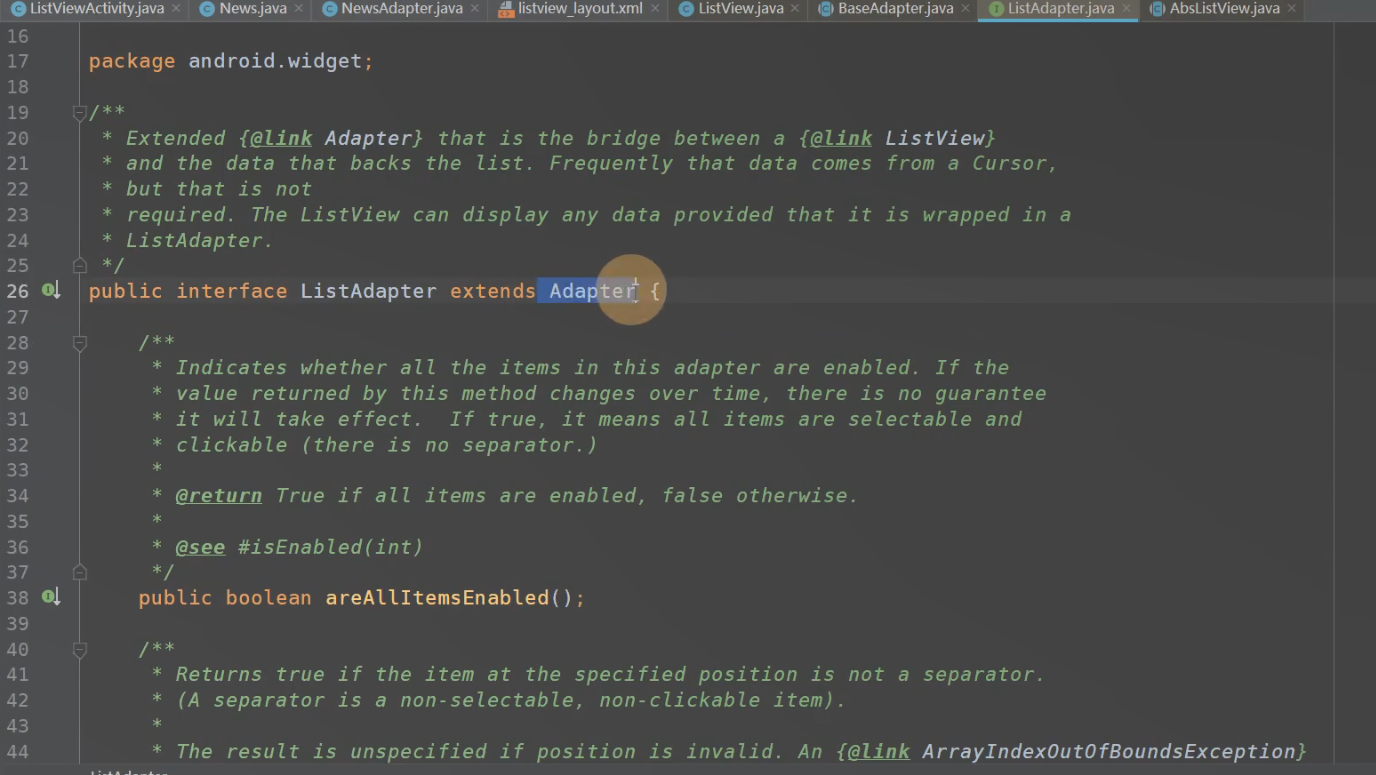Click the #isEnabled(int) reference
Screen dimensions: 1376x775
pyautogui.click(x=331, y=547)
